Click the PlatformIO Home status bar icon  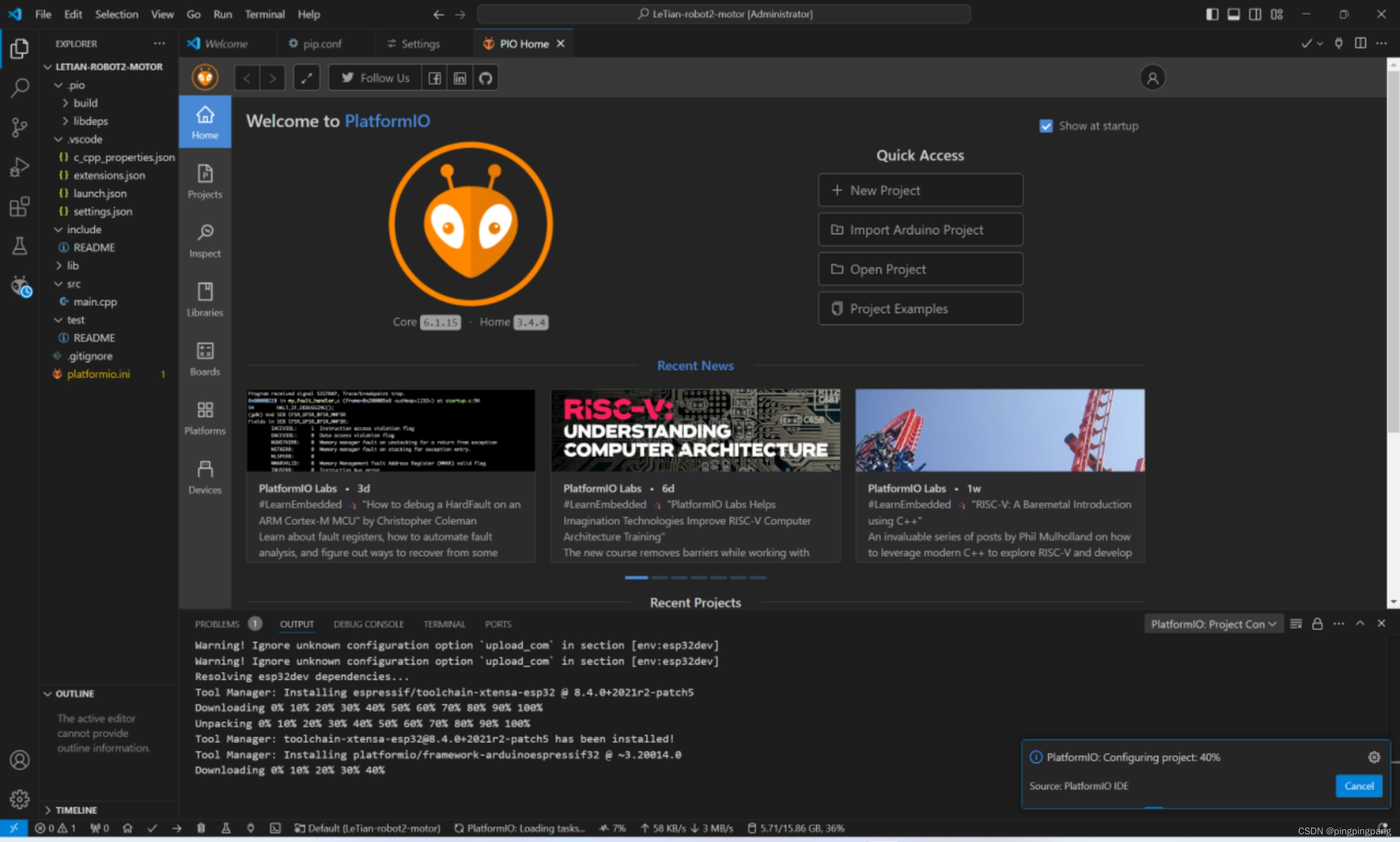[127, 828]
